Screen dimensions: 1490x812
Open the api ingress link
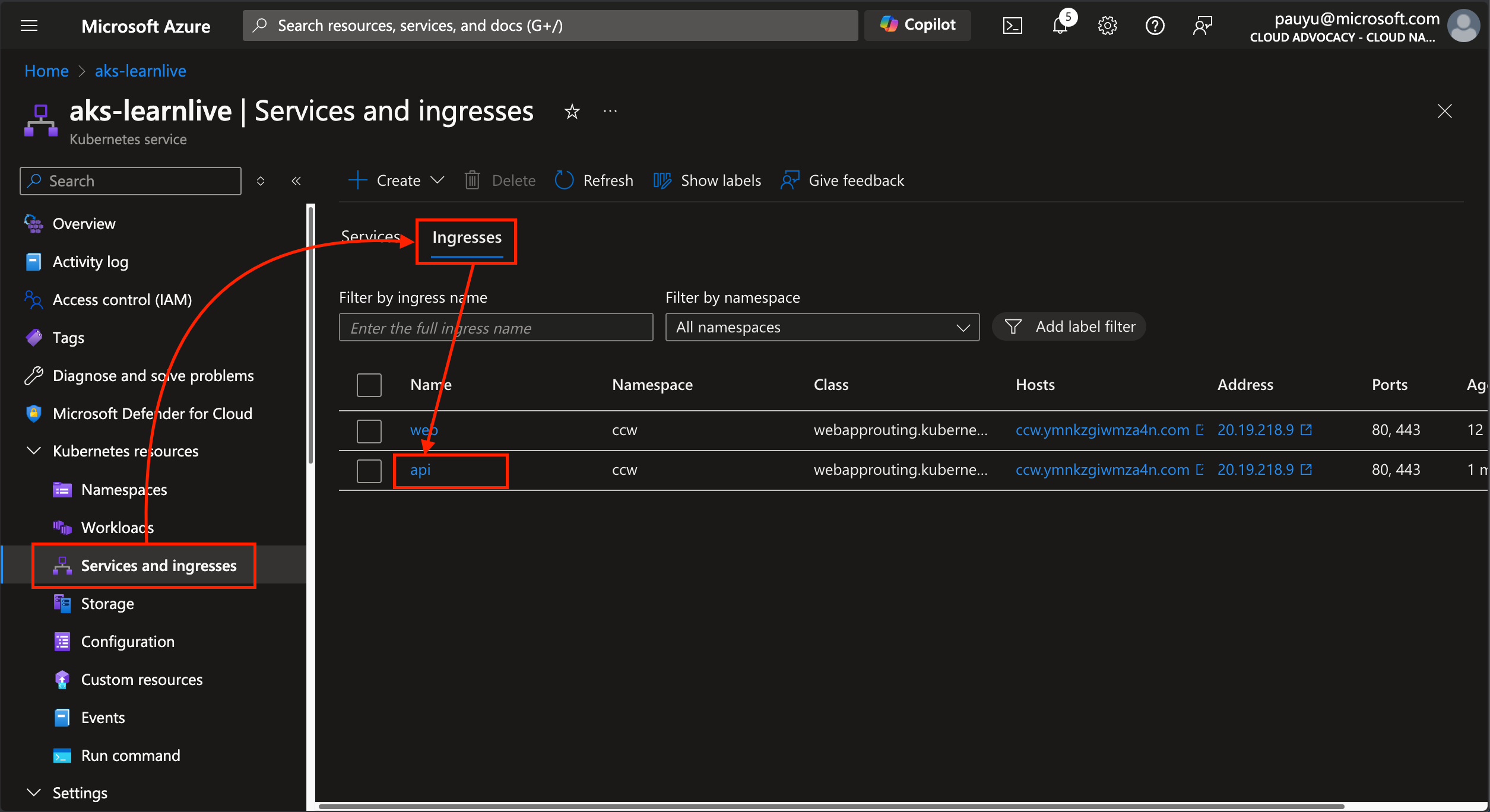[x=420, y=470]
